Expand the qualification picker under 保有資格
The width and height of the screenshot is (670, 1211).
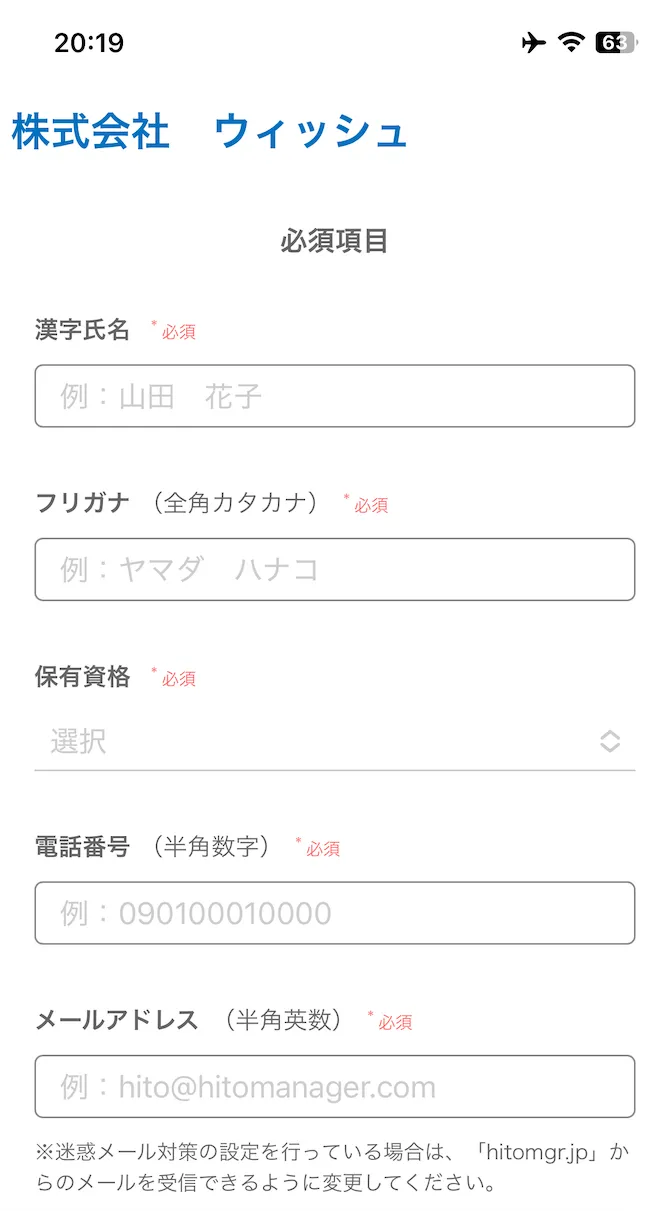(335, 741)
